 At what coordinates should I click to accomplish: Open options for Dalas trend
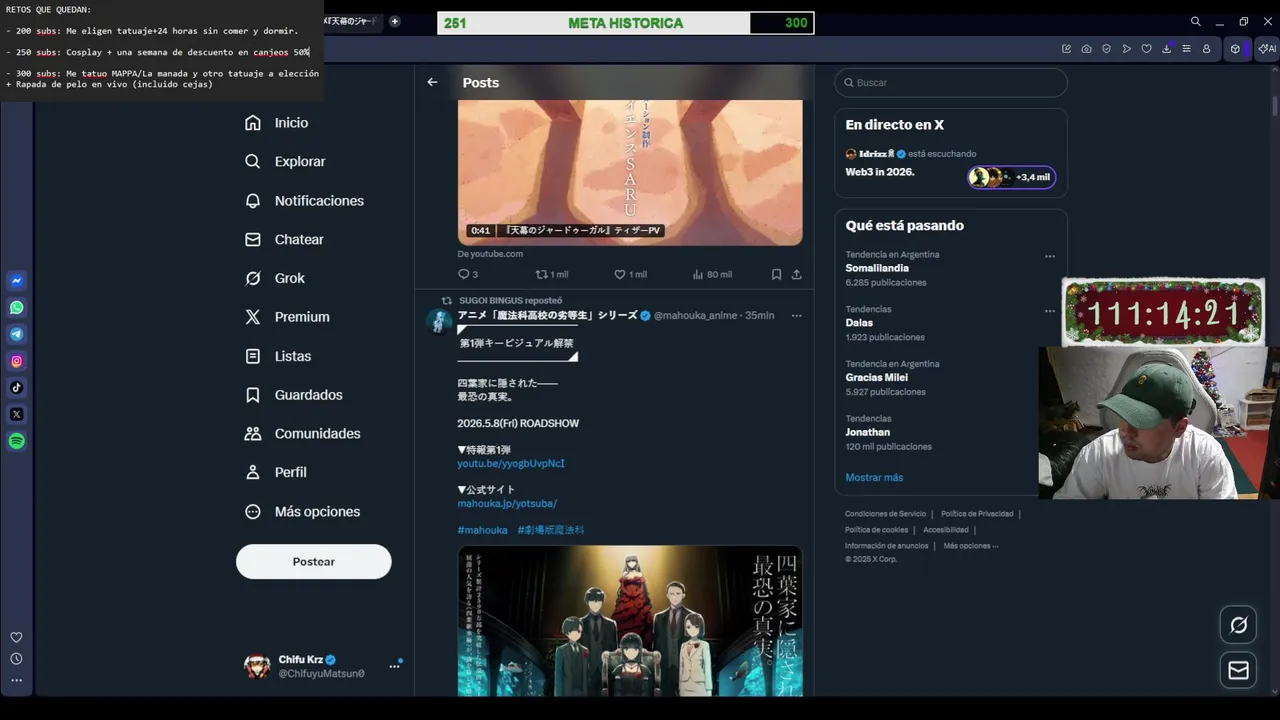coord(1050,311)
